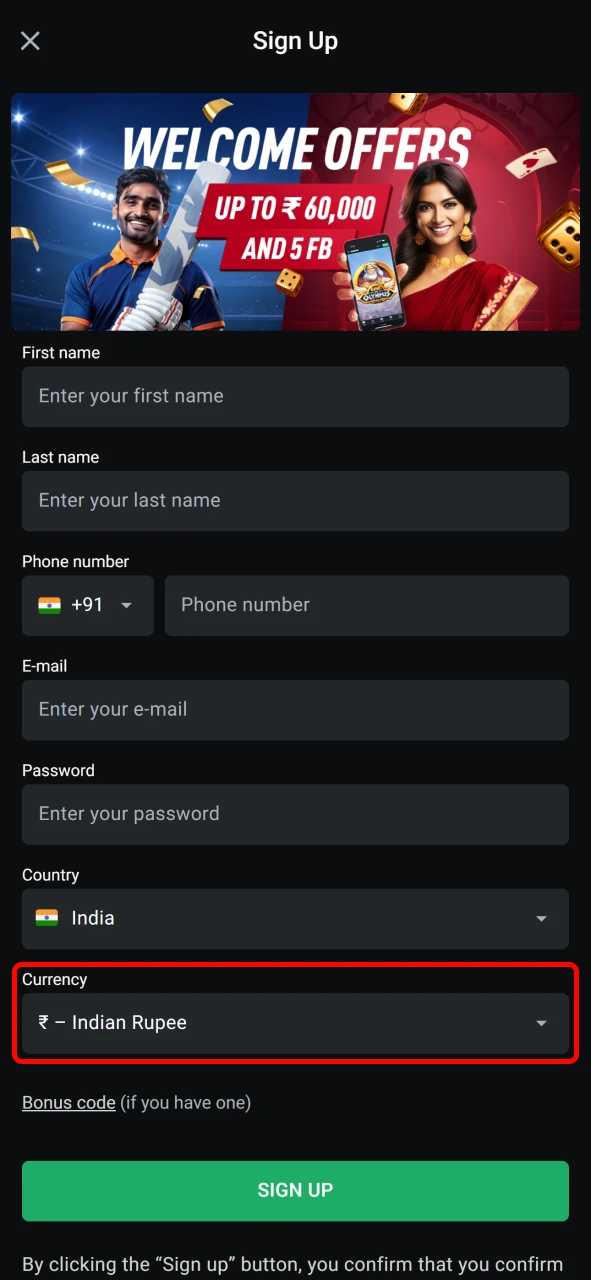Image resolution: width=591 pixels, height=1280 pixels.
Task: Select the Password entry field
Action: pyautogui.click(x=295, y=814)
